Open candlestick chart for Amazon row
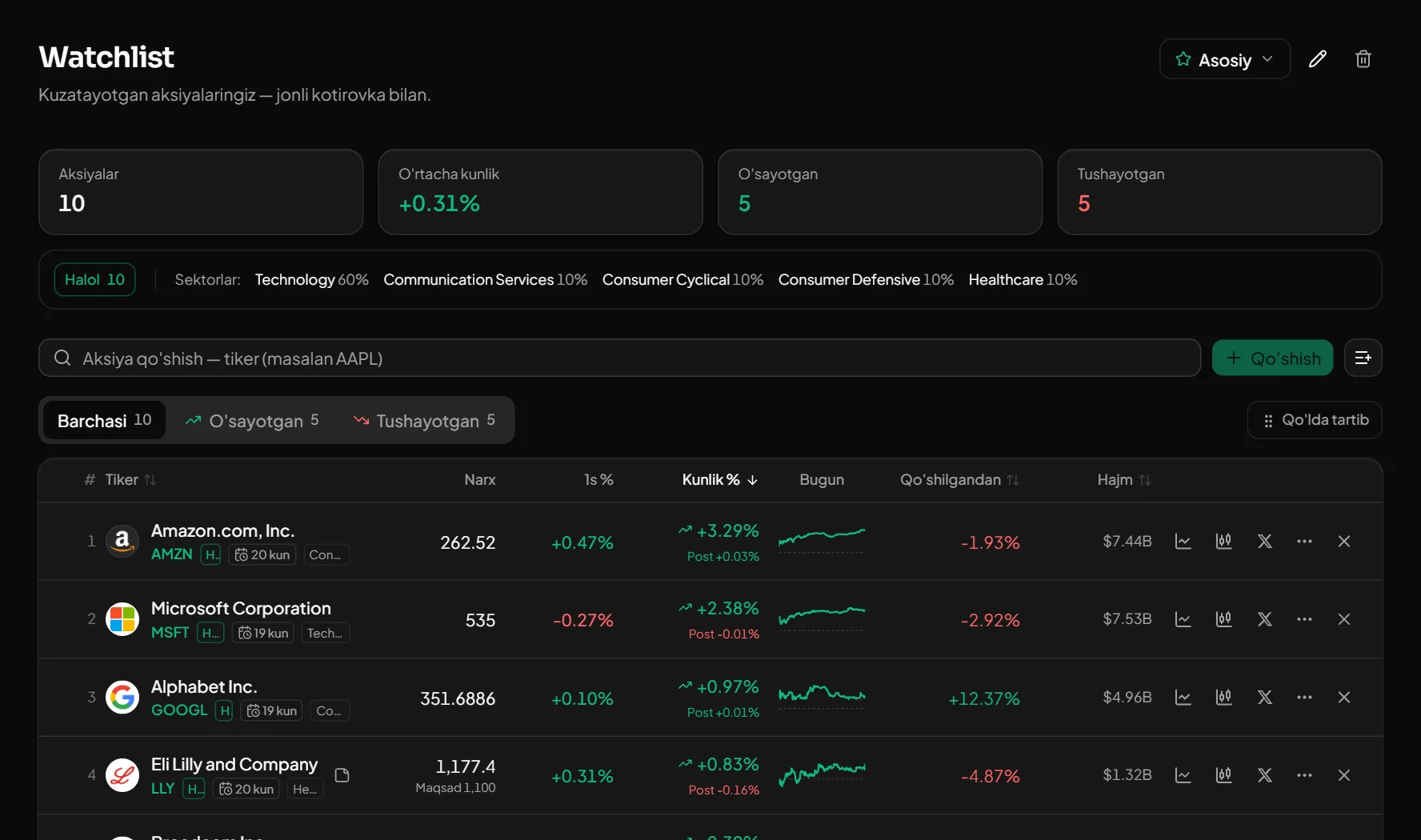The image size is (1421, 840). coord(1223,542)
